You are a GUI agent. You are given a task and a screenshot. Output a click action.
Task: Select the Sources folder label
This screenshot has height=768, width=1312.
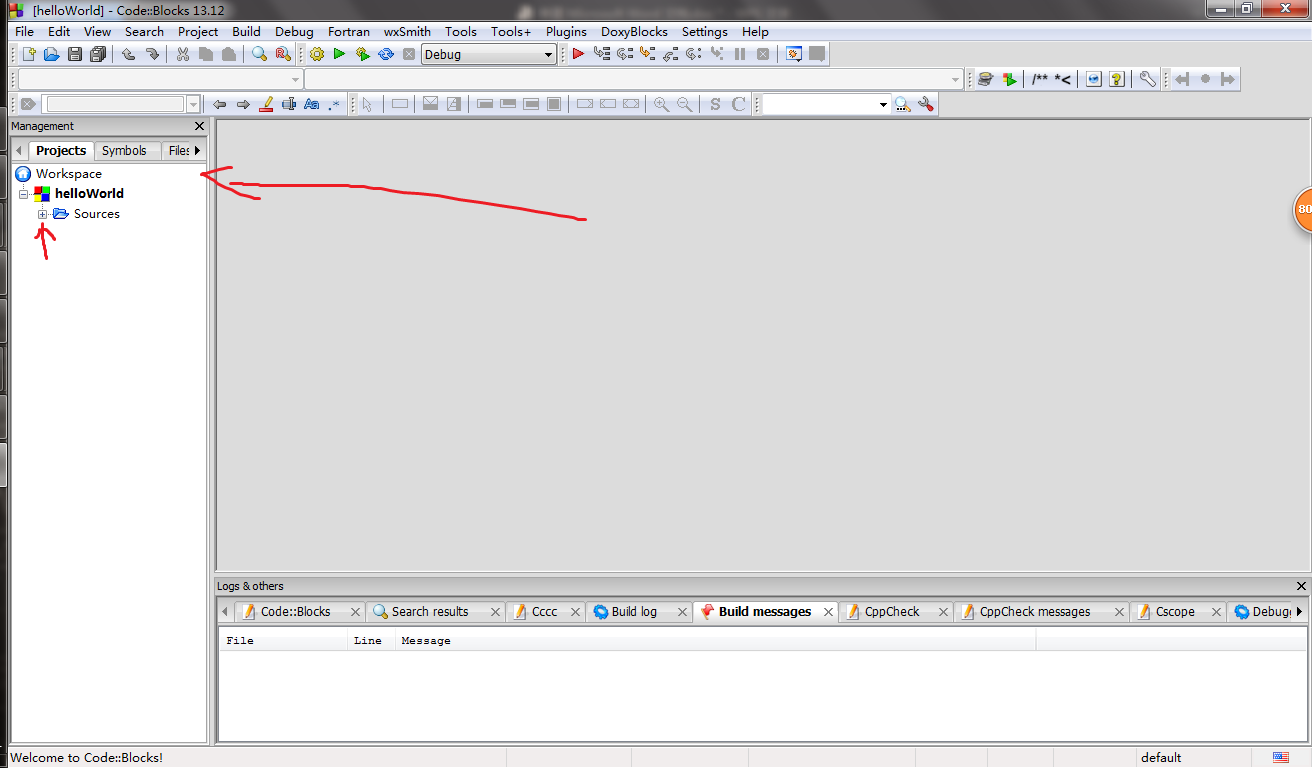(97, 214)
